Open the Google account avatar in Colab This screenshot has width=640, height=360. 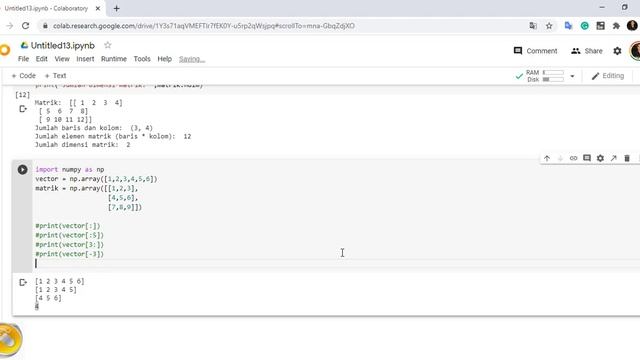(x=635, y=51)
